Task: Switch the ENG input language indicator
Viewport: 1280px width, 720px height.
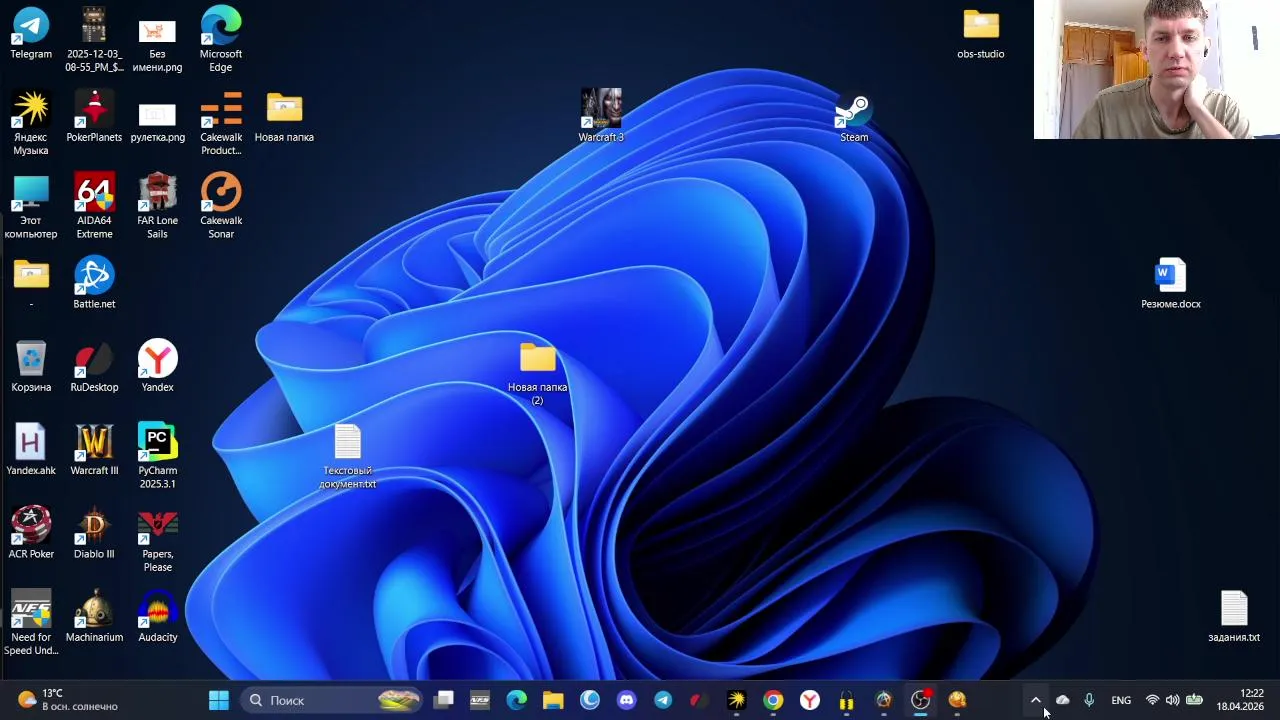Action: 1121,700
